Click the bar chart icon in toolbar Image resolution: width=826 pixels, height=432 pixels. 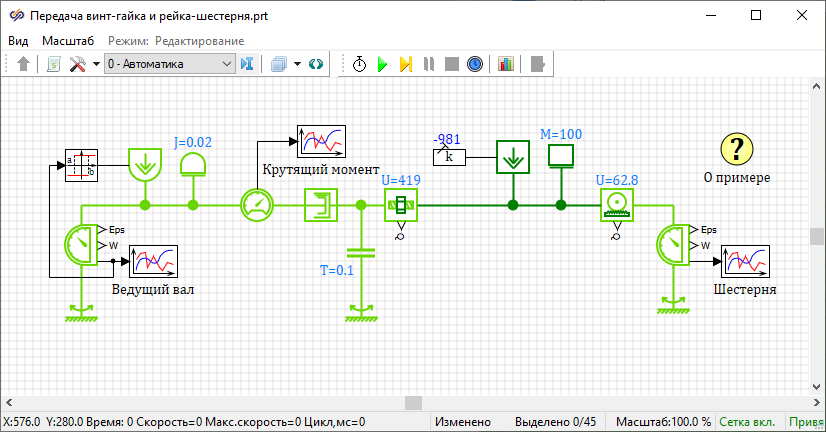506,64
